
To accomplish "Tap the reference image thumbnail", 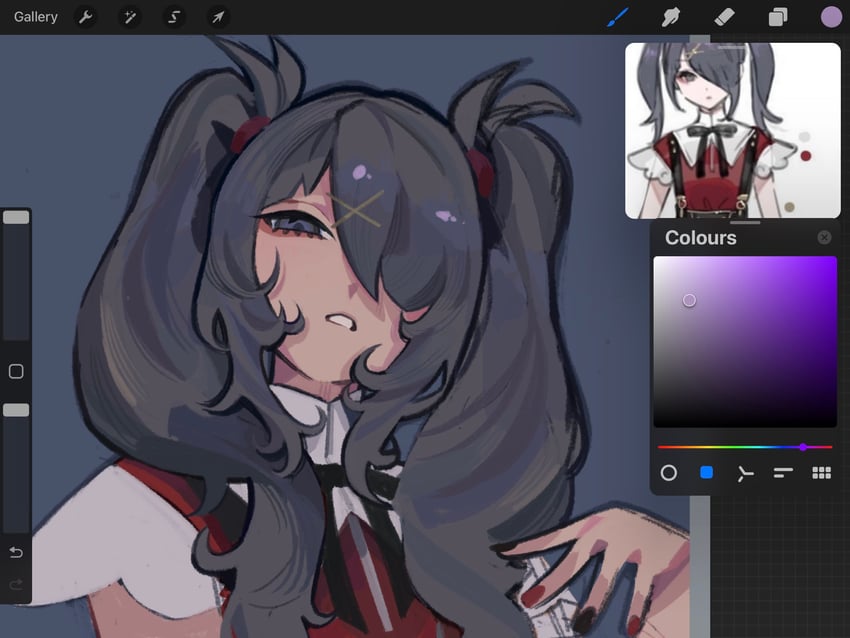I will [x=733, y=131].
